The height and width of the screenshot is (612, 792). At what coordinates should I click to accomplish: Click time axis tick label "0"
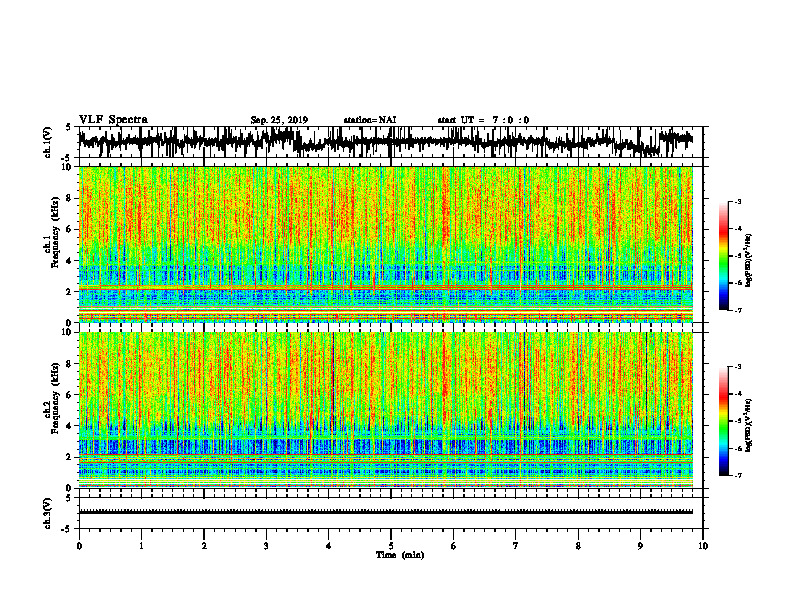[79, 546]
